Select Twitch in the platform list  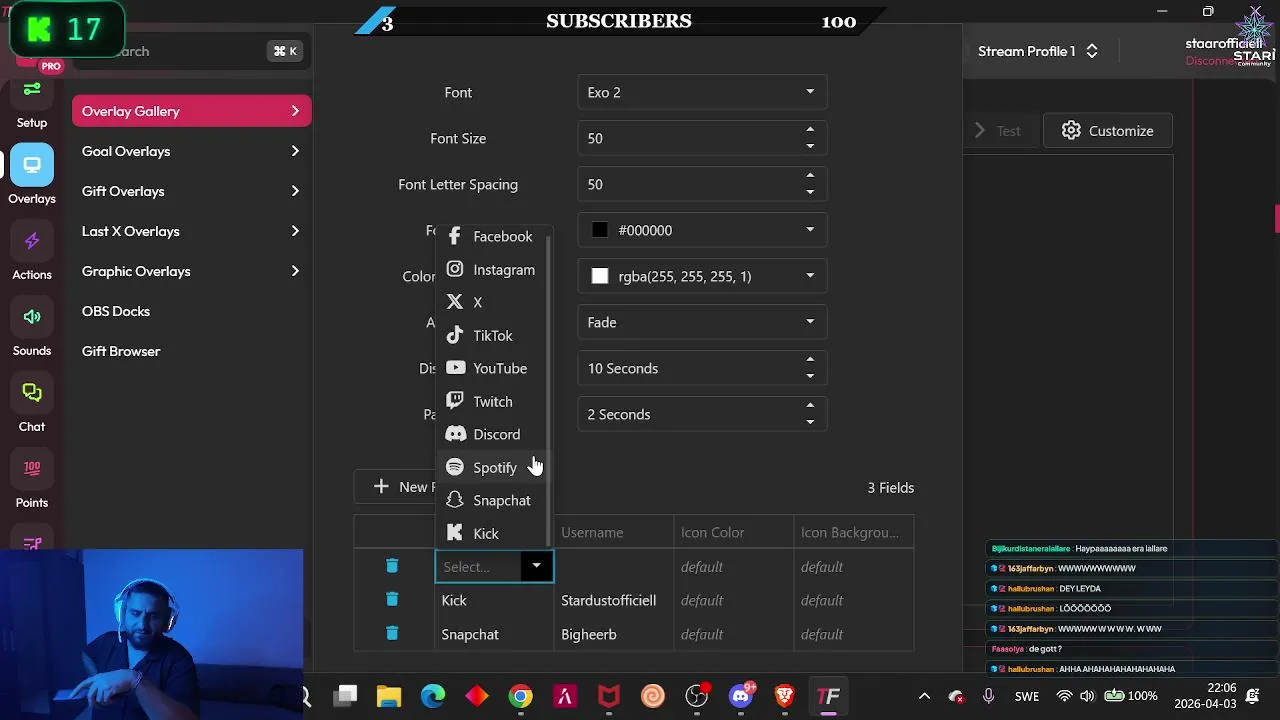[491, 401]
